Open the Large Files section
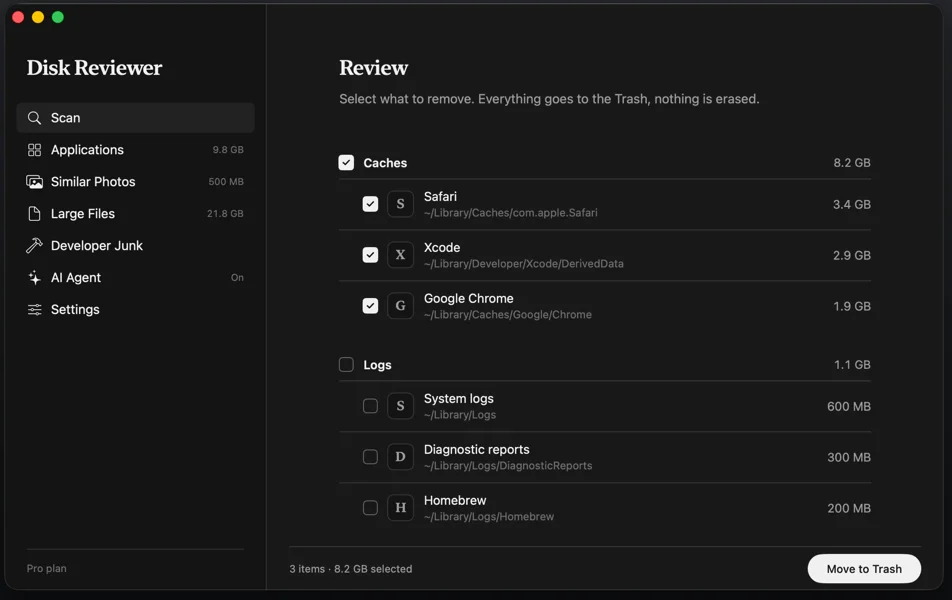This screenshot has height=600, width=952. pyautogui.click(x=135, y=214)
